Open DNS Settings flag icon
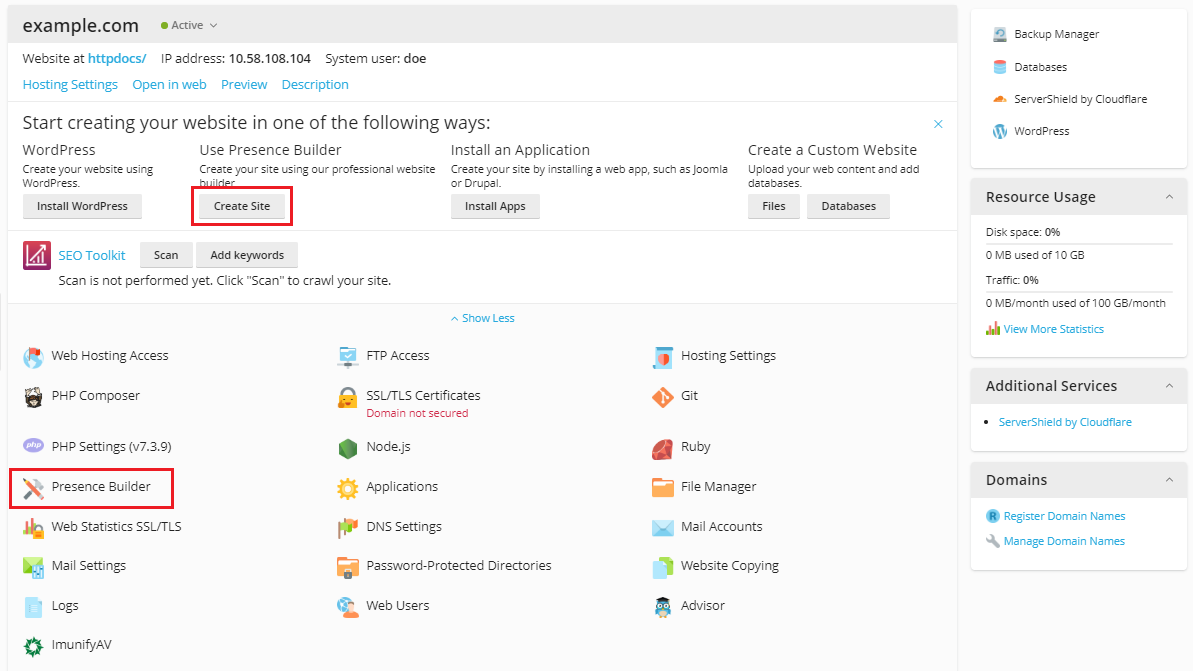Image resolution: width=1193 pixels, height=671 pixels. (x=348, y=527)
